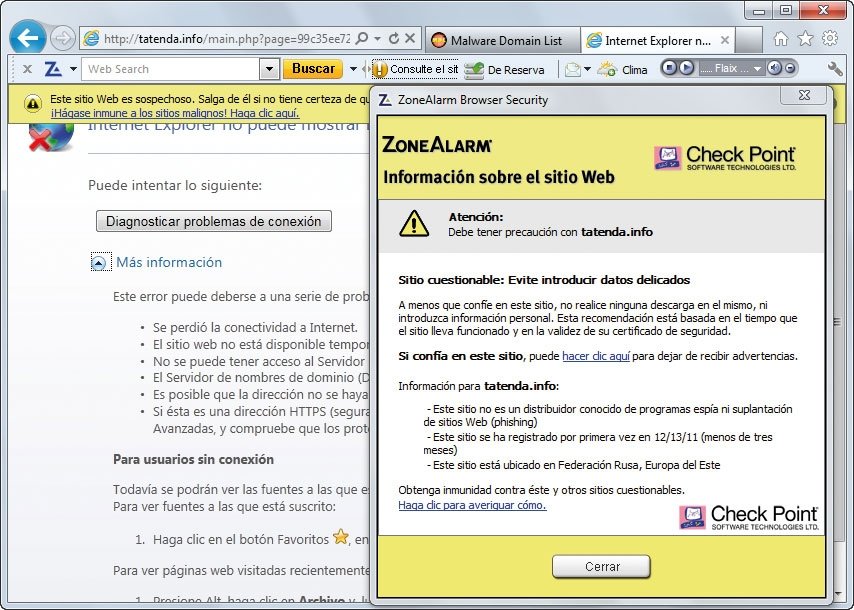Image resolution: width=854 pixels, height=610 pixels.
Task: Open Favorites with the star icon
Action: [806, 39]
